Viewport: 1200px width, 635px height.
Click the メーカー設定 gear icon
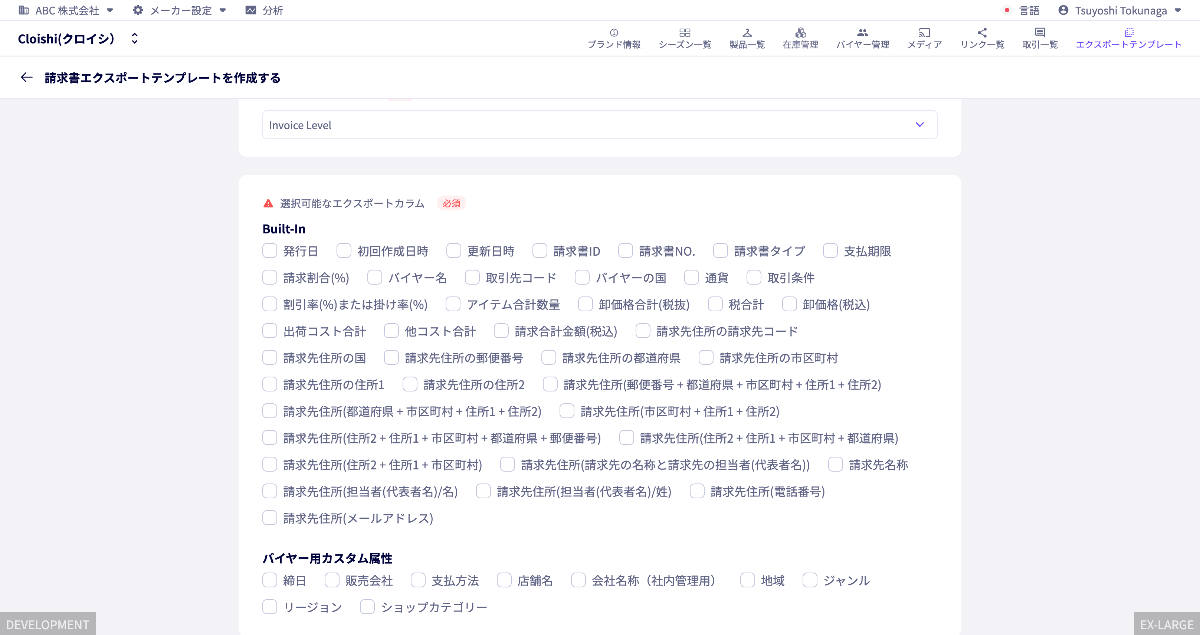tap(138, 10)
